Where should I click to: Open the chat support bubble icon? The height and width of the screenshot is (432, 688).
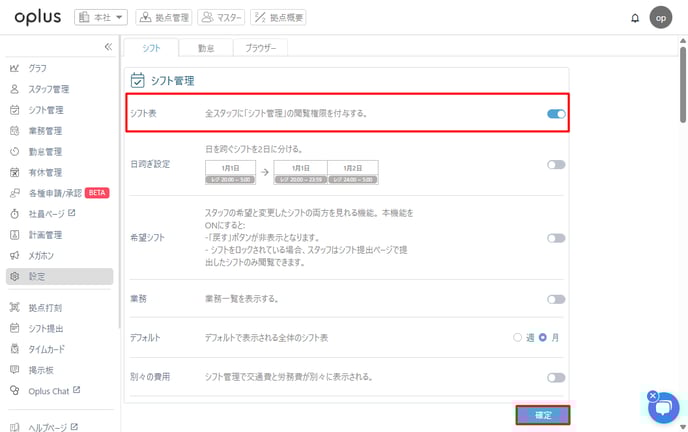tap(663, 407)
